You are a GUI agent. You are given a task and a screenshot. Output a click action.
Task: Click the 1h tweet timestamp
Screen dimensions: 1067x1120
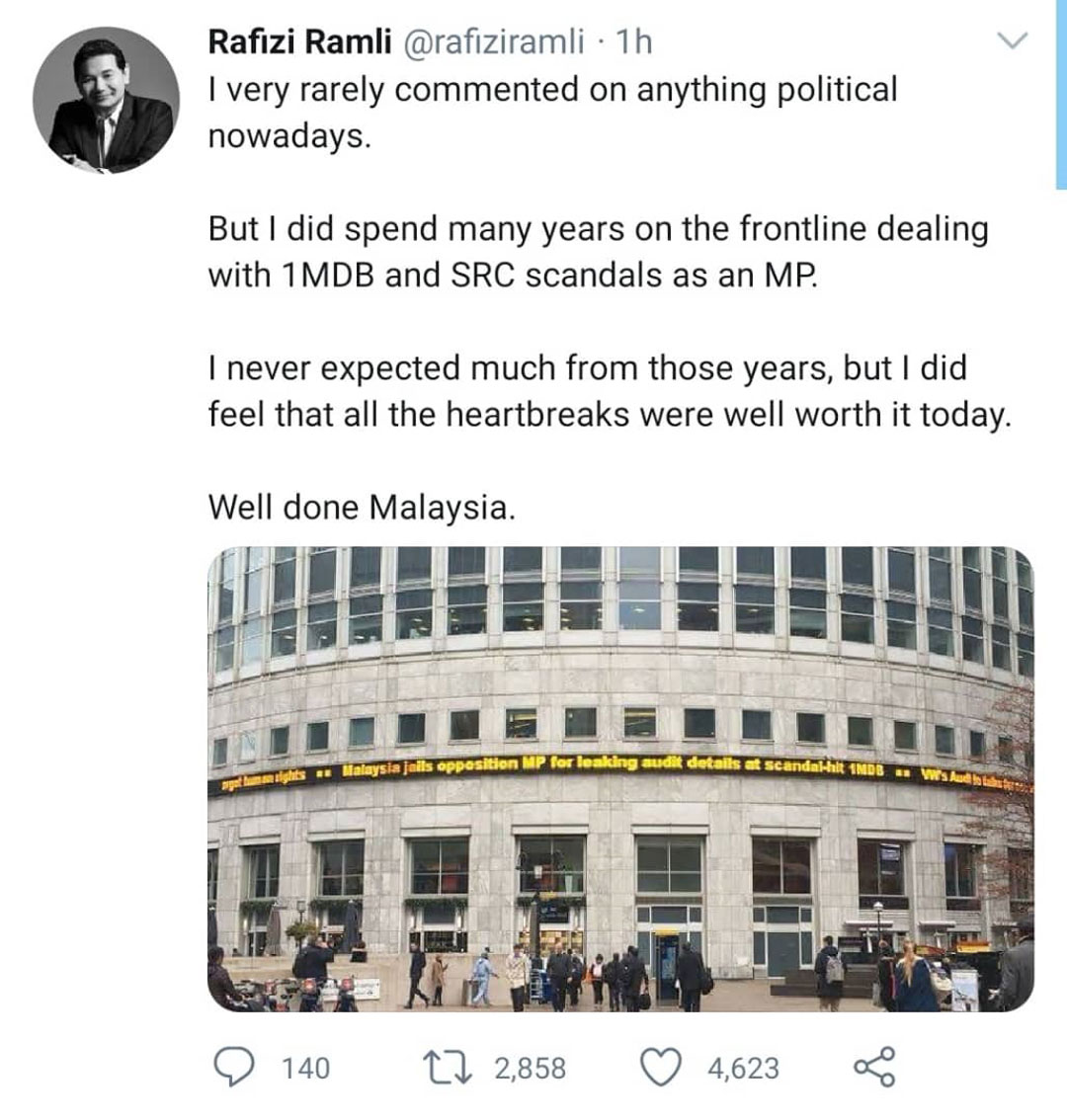tap(633, 42)
